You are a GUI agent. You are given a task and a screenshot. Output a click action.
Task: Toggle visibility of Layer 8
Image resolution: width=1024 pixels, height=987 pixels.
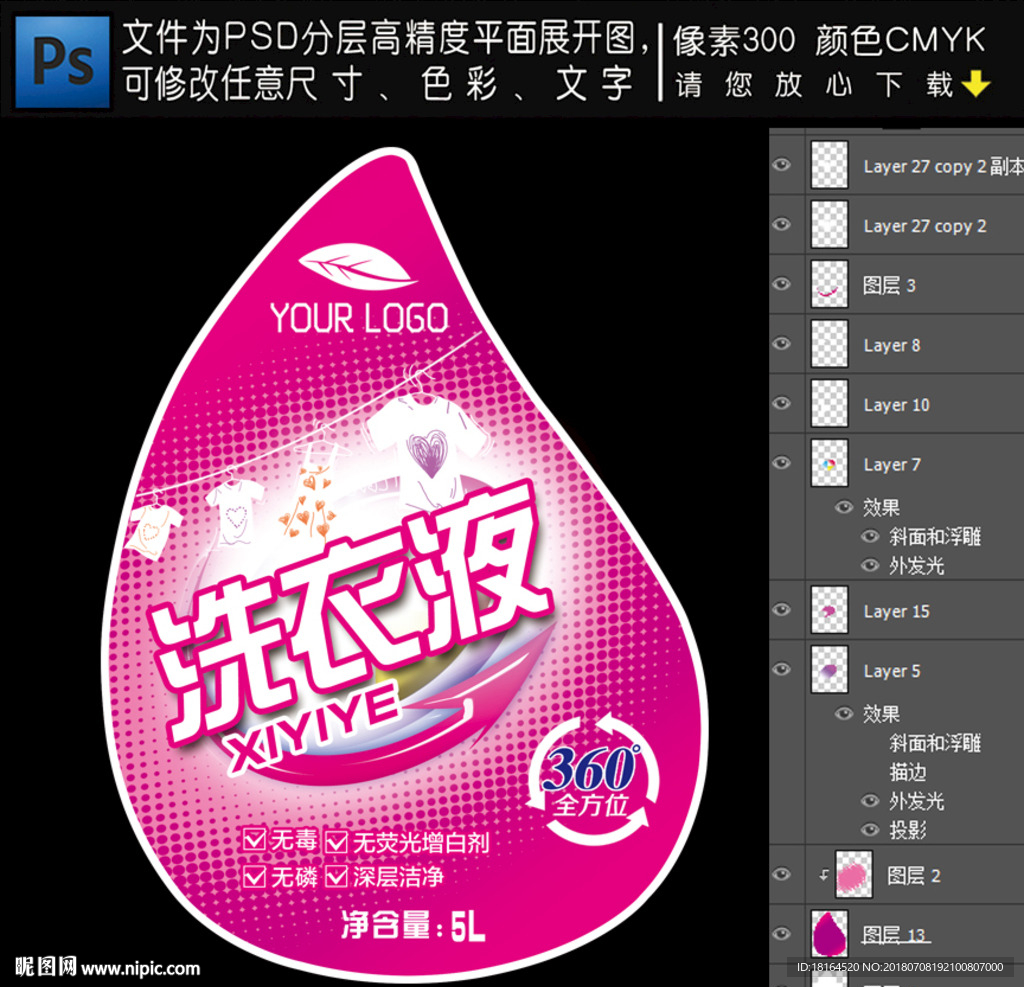coord(782,344)
